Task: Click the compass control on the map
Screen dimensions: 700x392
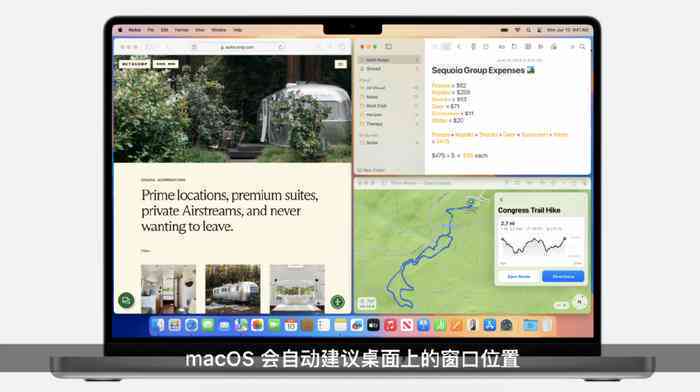Action: 579,302
